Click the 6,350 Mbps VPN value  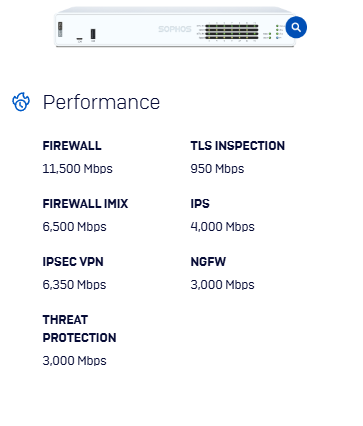74,285
